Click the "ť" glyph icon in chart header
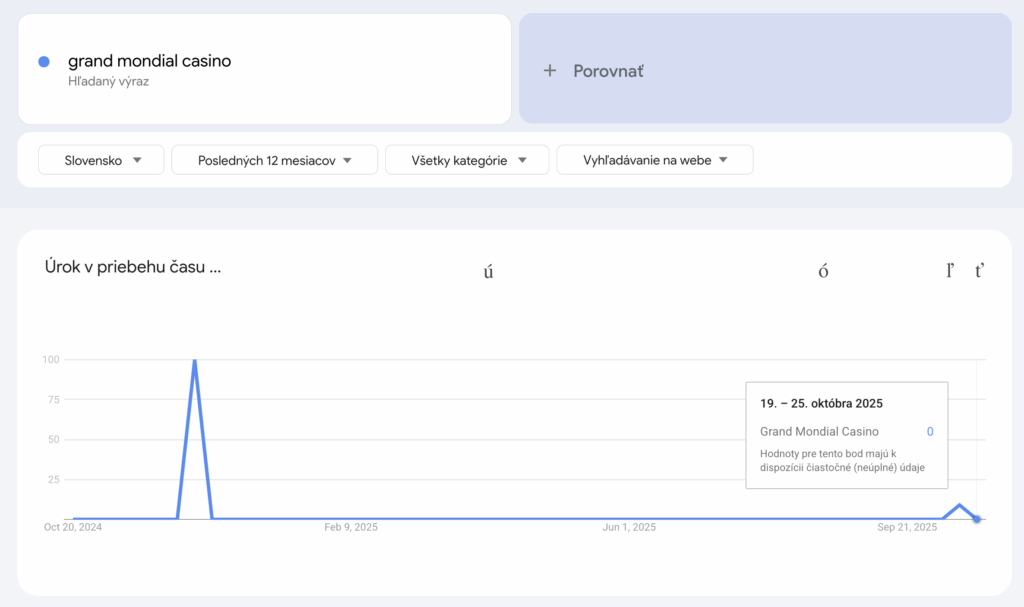Screen dimensions: 1024x607 [980, 270]
